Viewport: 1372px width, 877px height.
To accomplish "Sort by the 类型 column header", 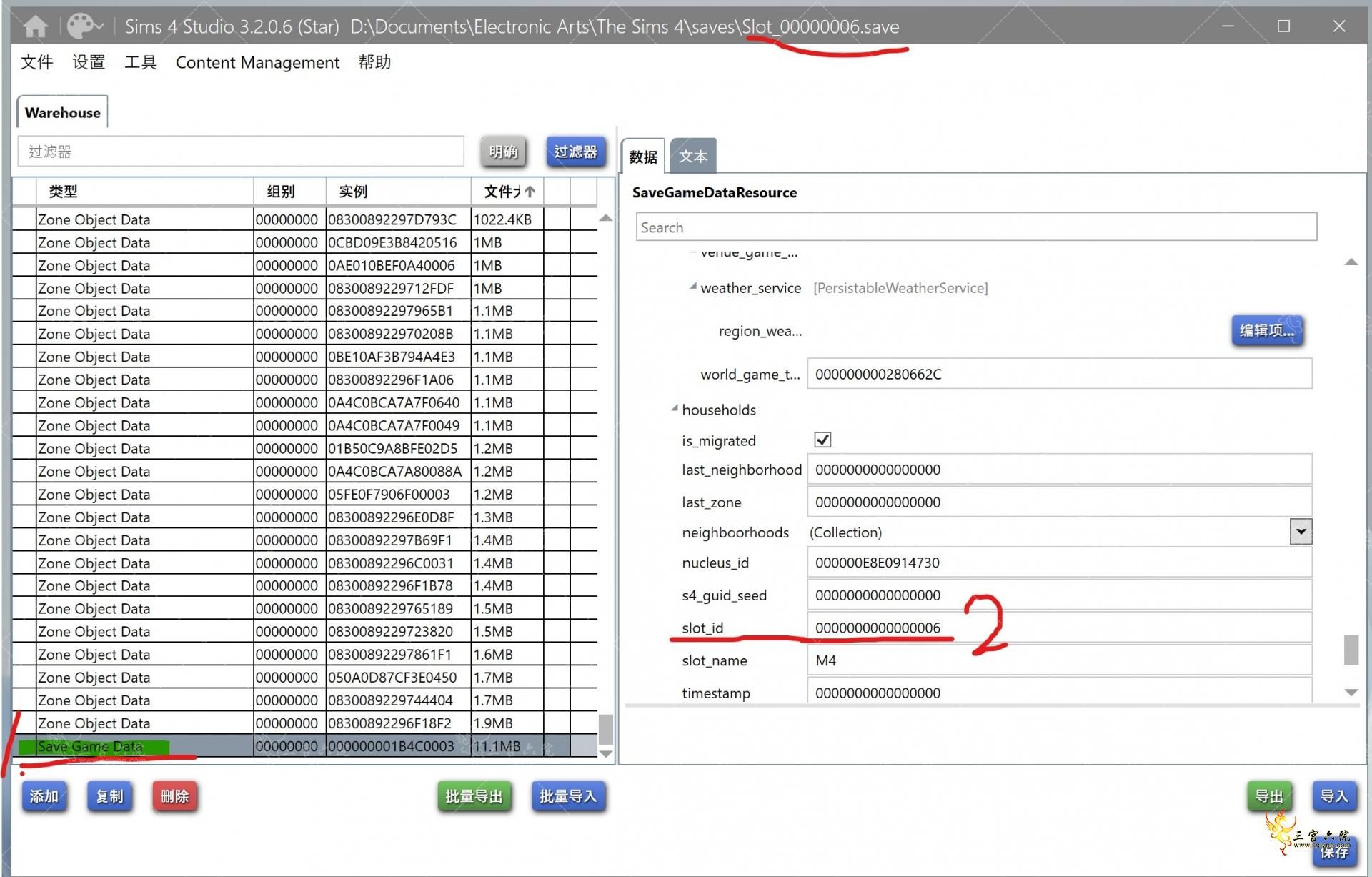I will point(144,192).
